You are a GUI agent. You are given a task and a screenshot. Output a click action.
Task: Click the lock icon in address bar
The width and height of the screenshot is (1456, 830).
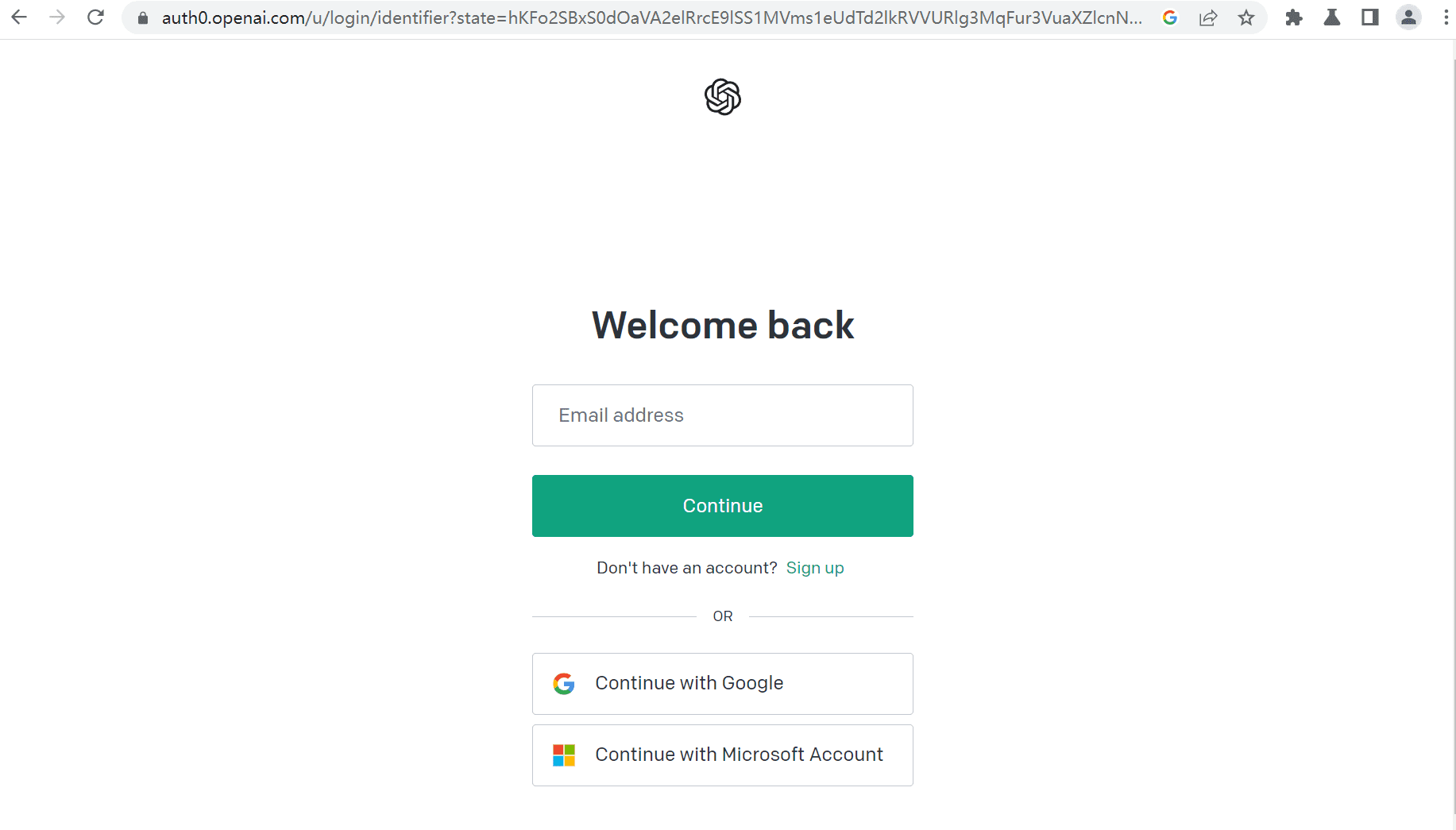tap(143, 18)
